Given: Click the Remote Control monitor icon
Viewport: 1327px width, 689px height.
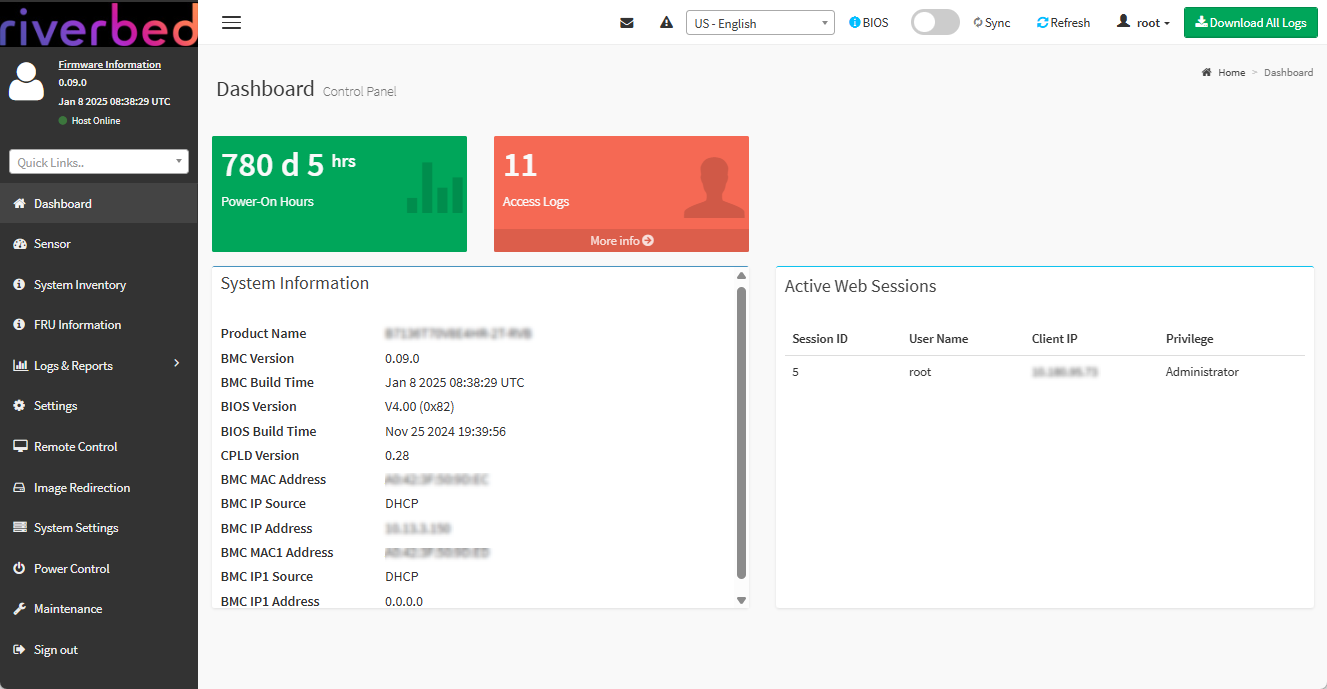Looking at the screenshot, I should pos(19,447).
